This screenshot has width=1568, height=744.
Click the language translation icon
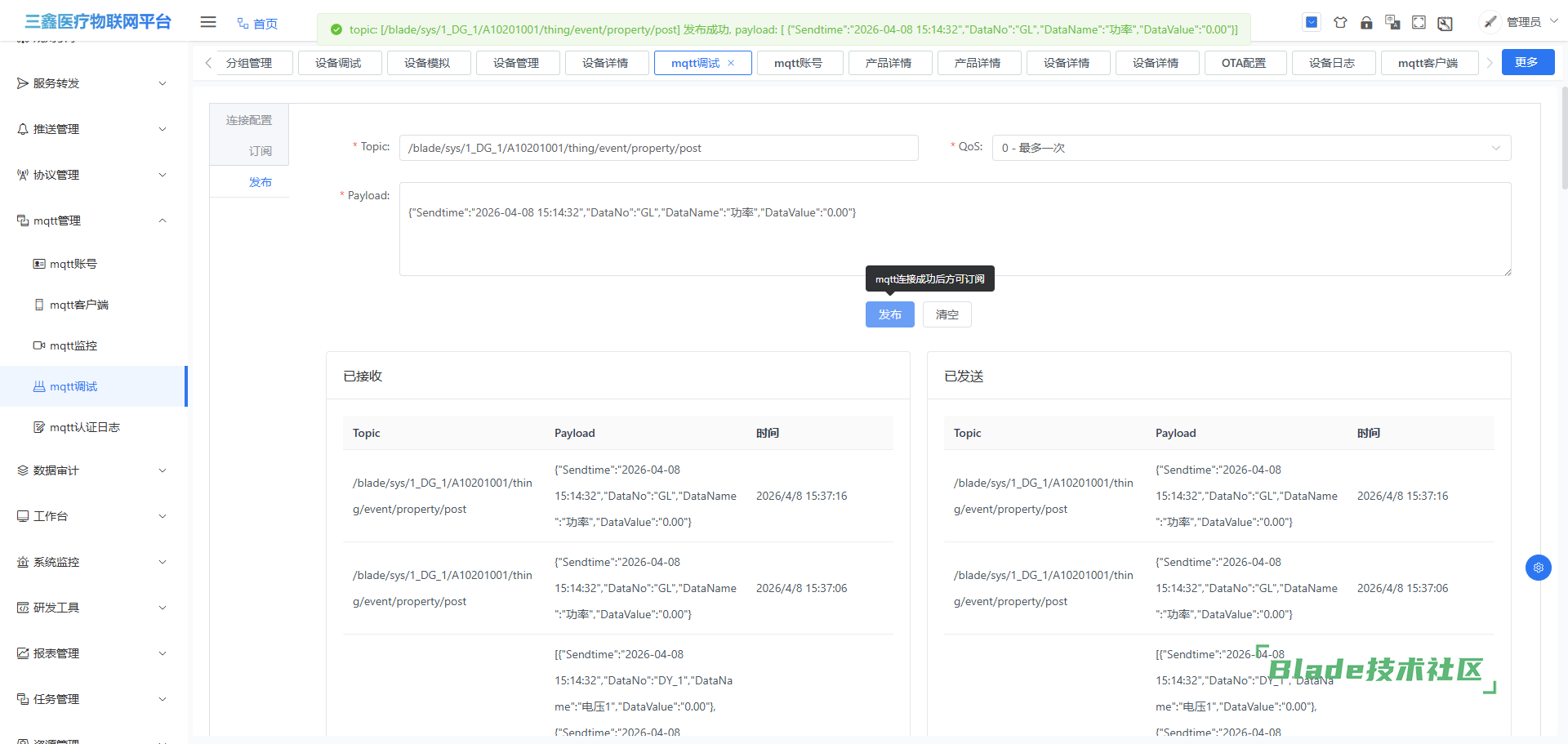[x=1392, y=23]
